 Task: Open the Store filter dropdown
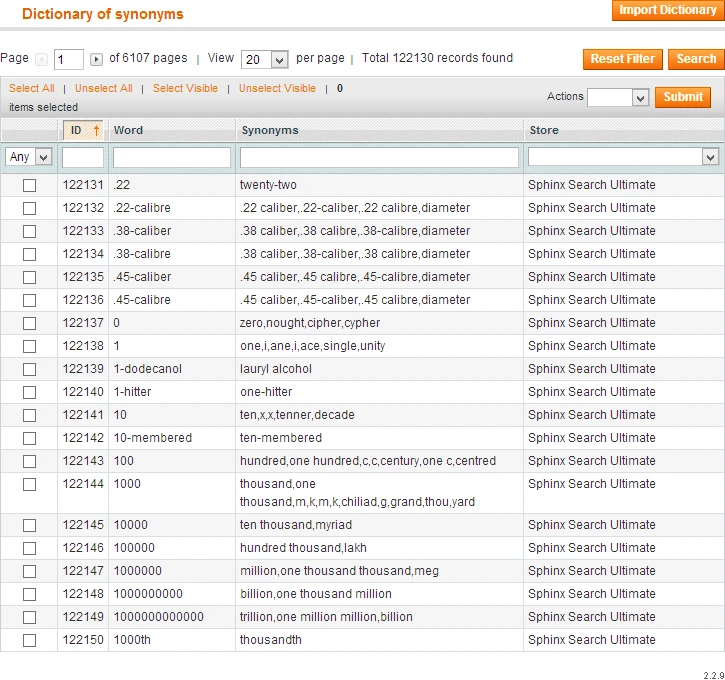click(623, 157)
